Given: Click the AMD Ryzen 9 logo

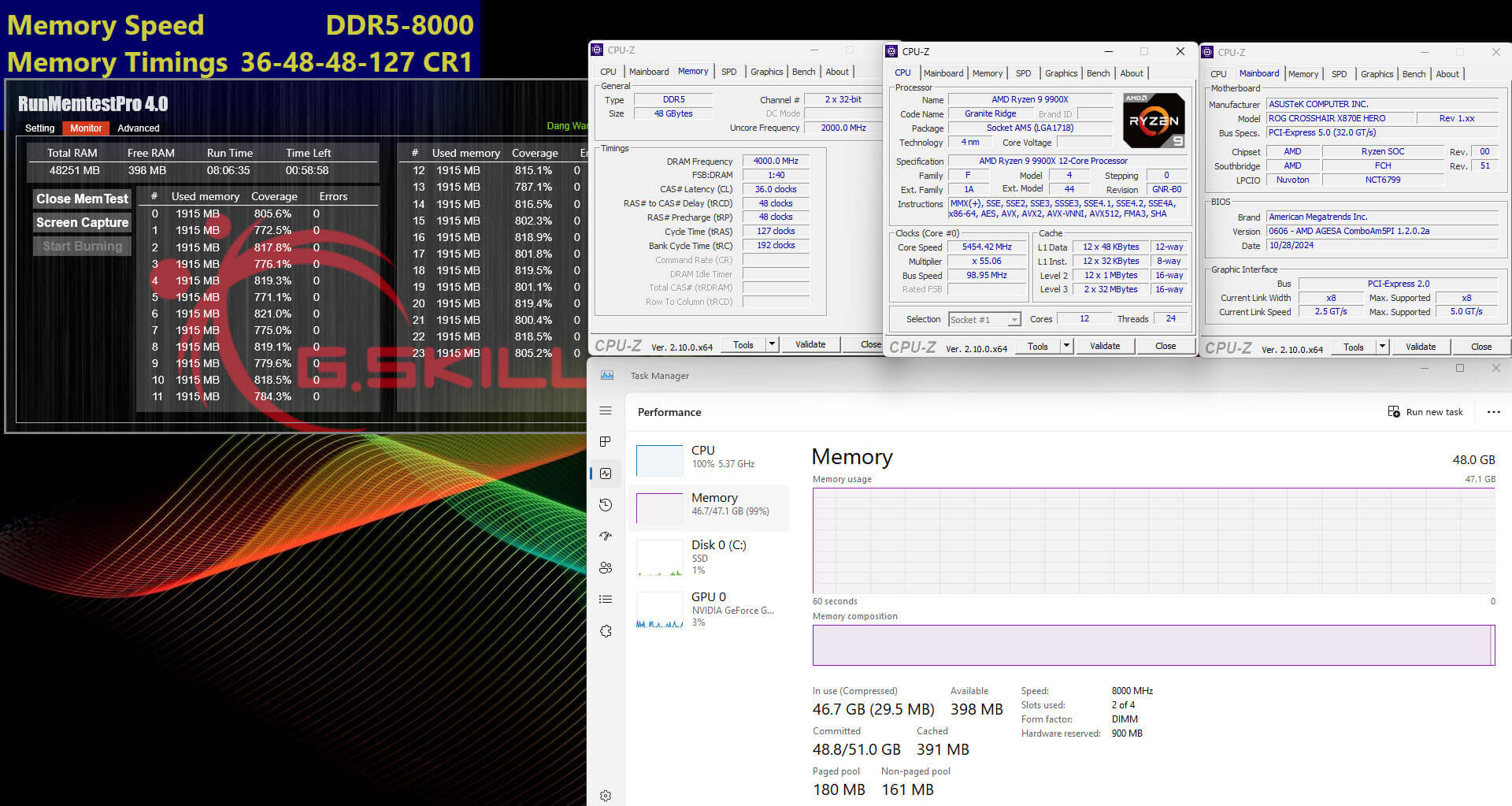Looking at the screenshot, I should click(x=1154, y=121).
